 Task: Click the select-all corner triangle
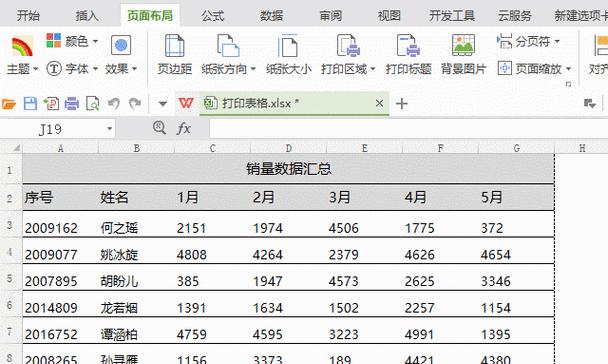click(16, 148)
